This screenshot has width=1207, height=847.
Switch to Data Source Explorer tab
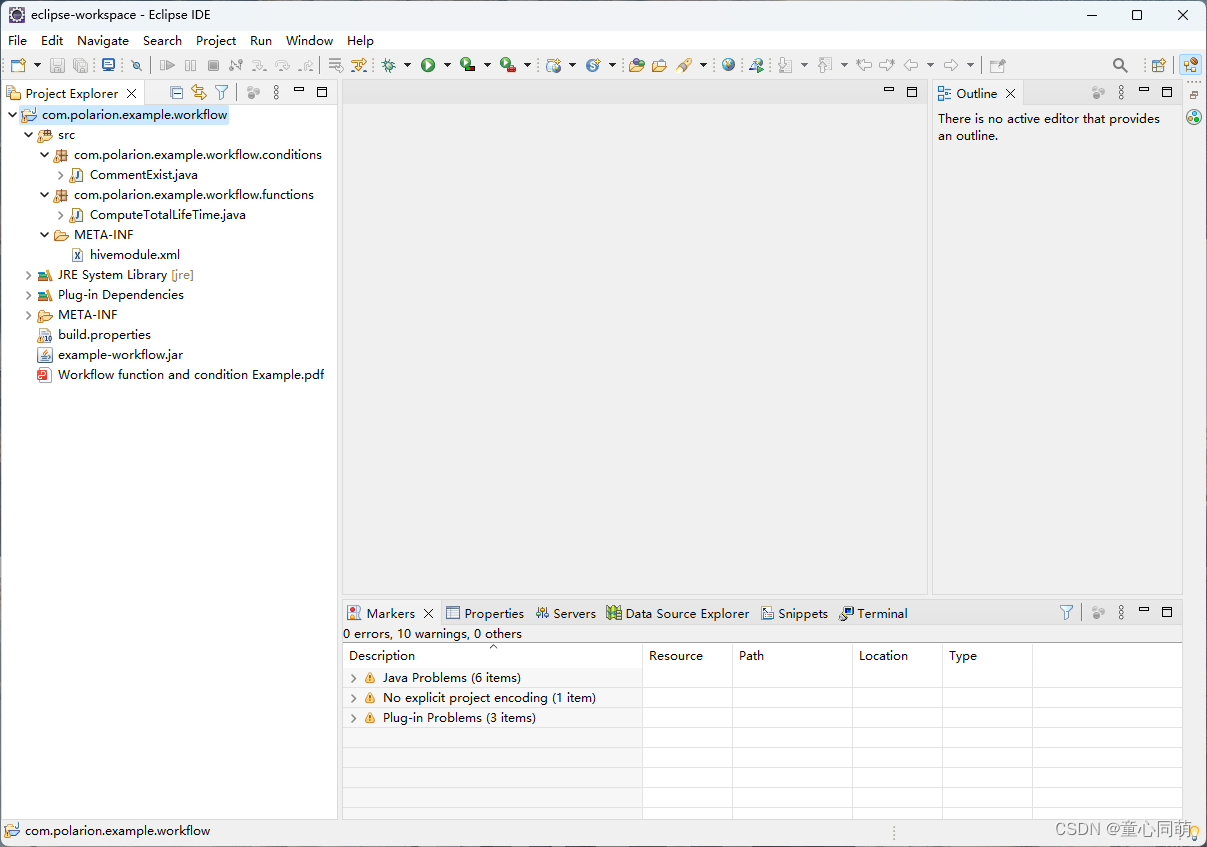677,613
